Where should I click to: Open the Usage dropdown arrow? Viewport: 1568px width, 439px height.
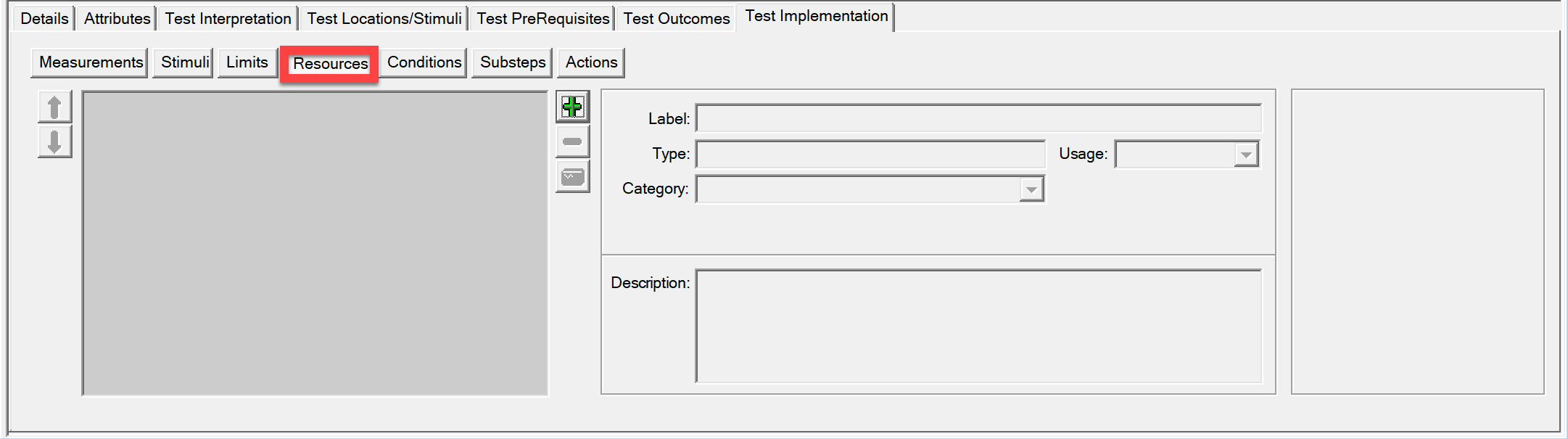(1246, 155)
